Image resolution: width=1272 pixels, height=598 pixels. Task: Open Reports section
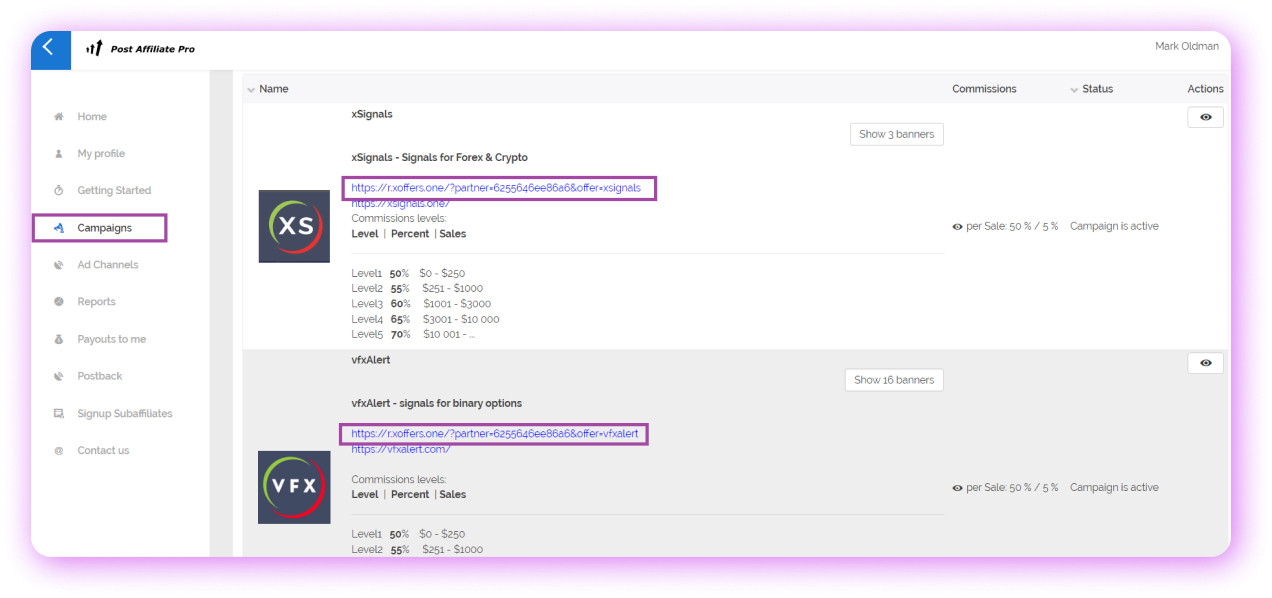pyautogui.click(x=96, y=302)
